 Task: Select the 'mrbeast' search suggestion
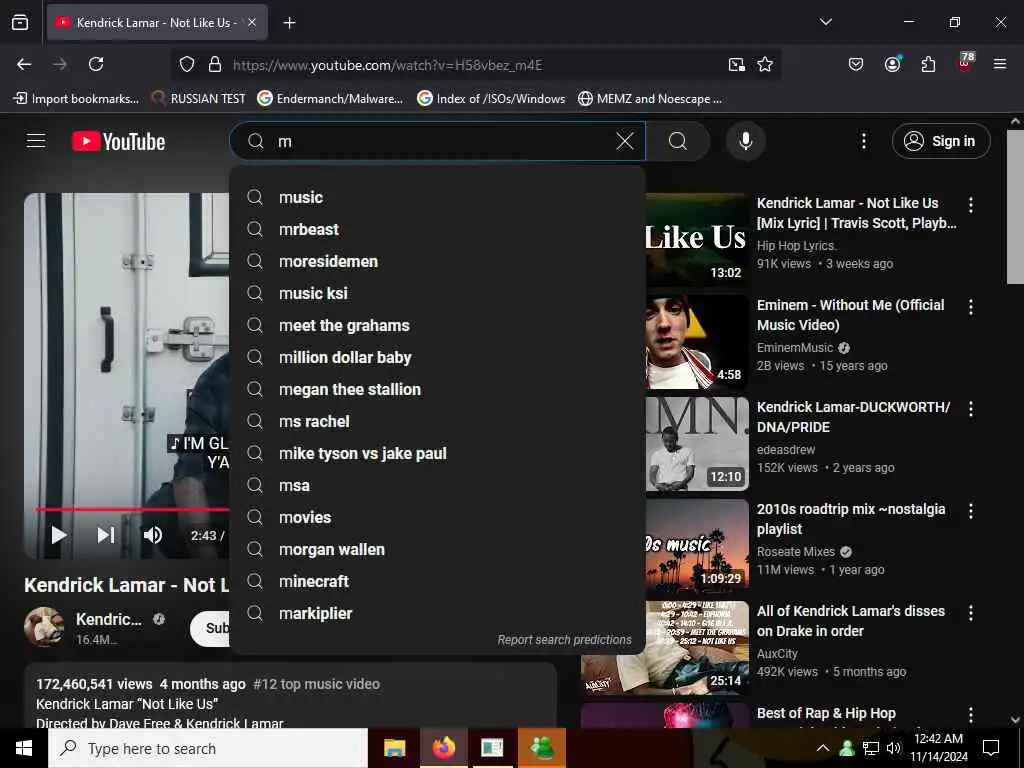click(438, 229)
